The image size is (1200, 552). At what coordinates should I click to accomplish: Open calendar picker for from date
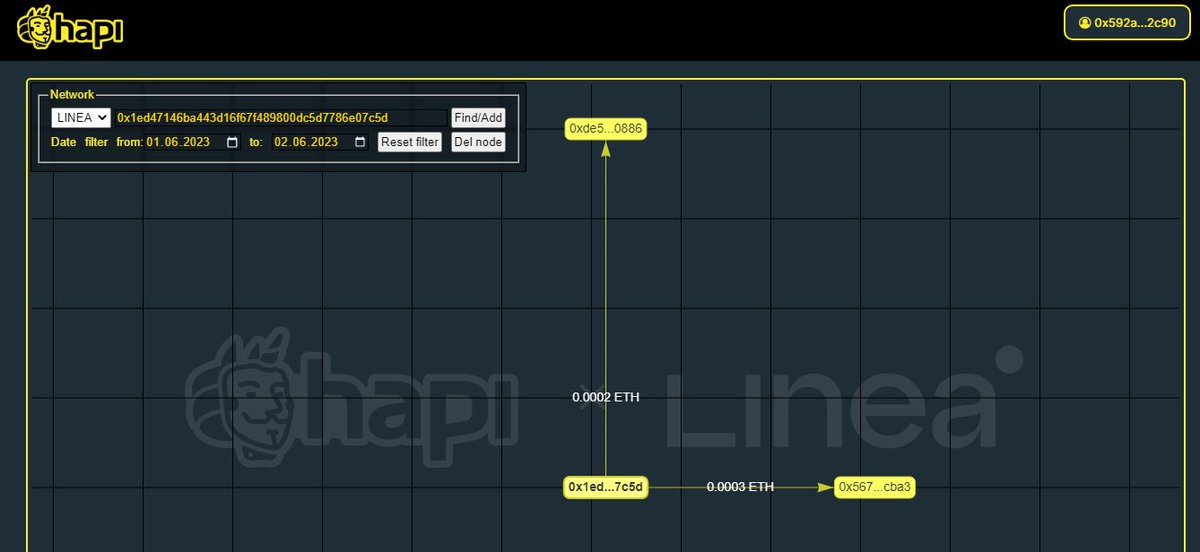point(233,142)
